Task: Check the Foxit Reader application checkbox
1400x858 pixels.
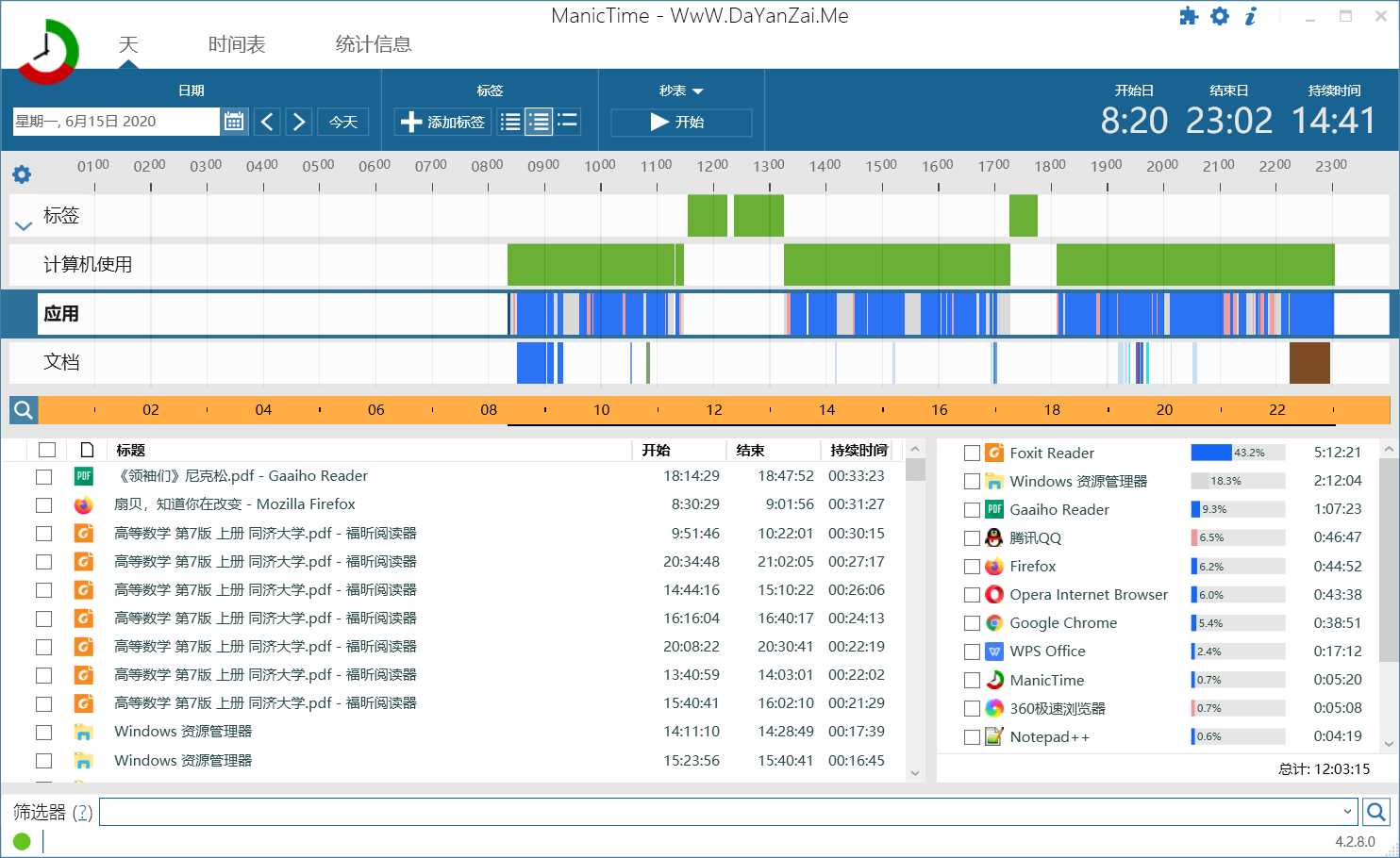Action: tap(972, 454)
